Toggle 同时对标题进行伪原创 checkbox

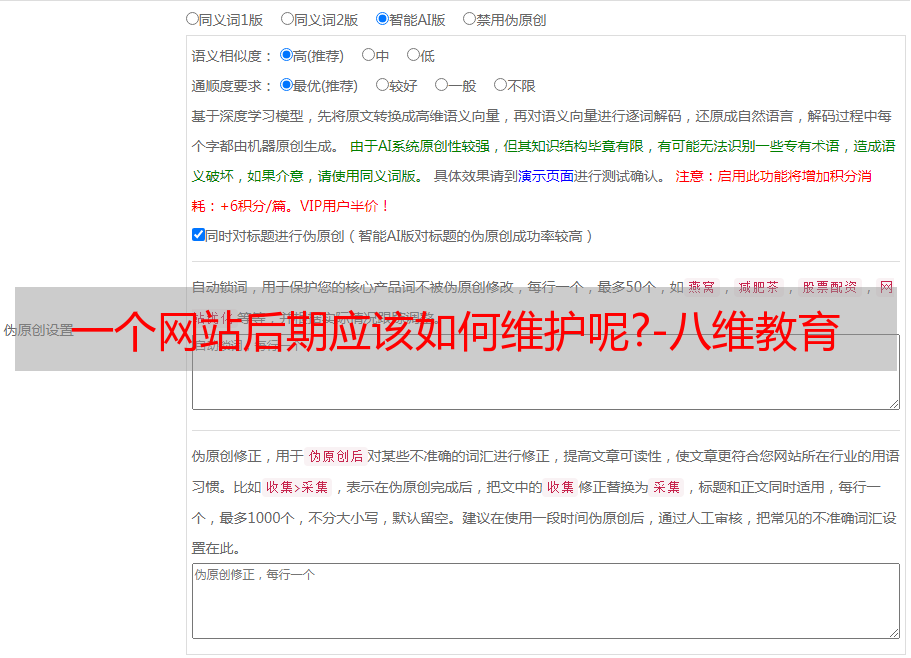point(198,235)
